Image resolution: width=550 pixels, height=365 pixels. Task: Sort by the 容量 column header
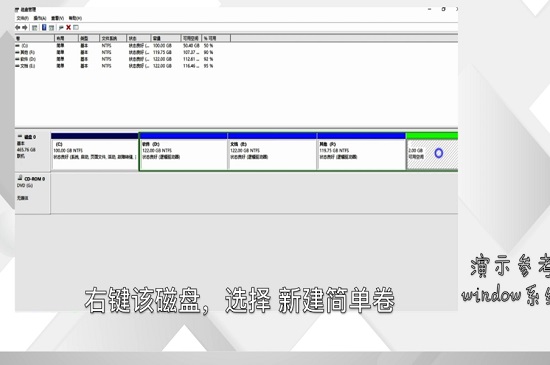point(166,38)
